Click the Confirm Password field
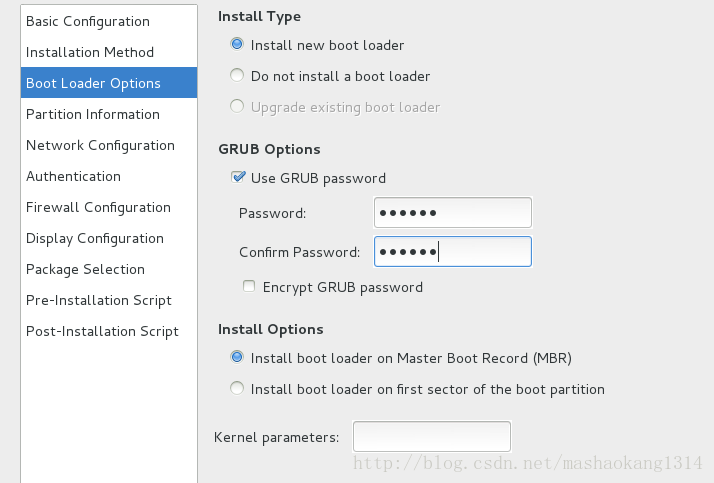Viewport: 714px width, 483px height. [453, 251]
